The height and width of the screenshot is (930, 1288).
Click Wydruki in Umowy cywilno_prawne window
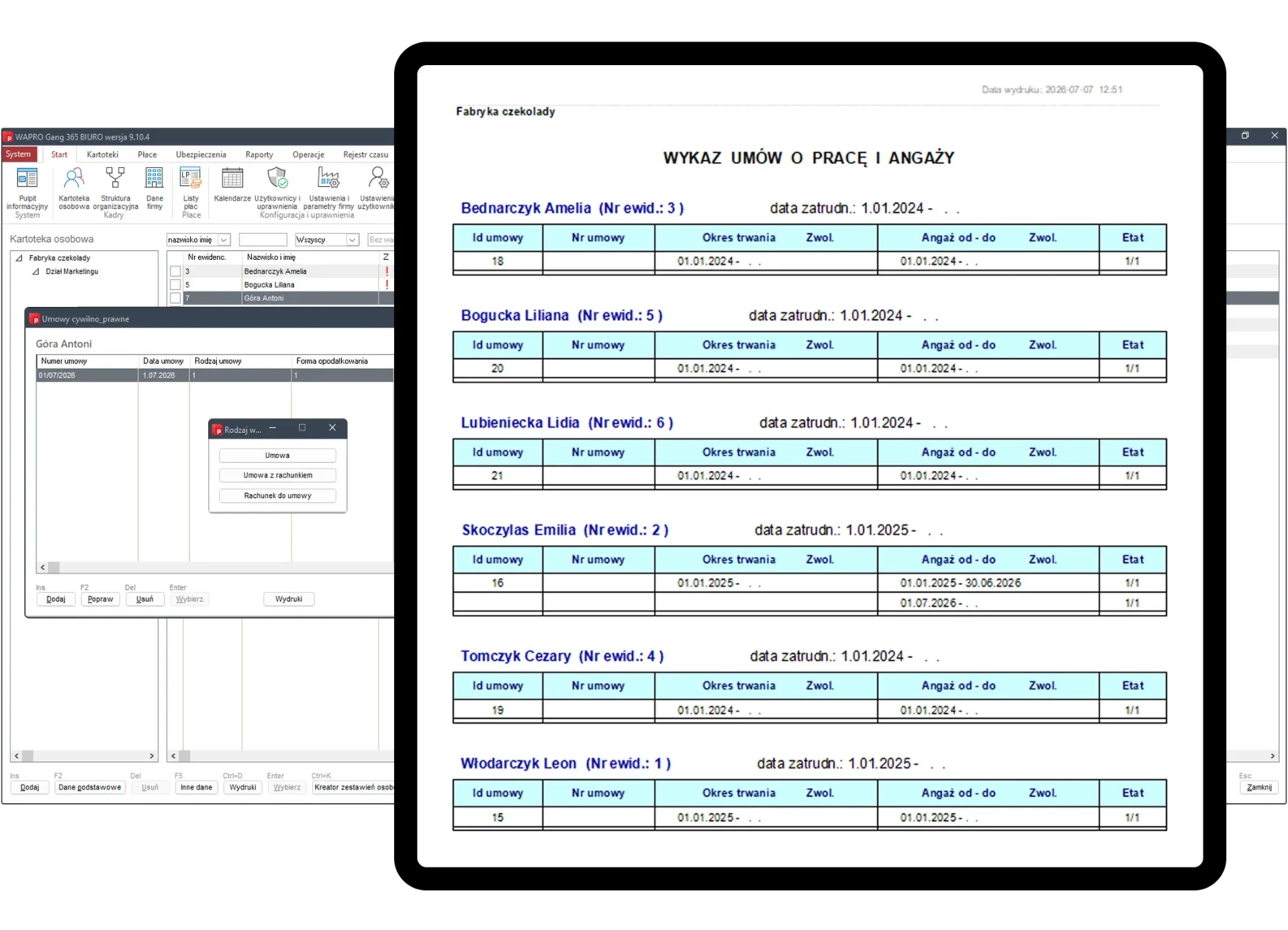[289, 599]
